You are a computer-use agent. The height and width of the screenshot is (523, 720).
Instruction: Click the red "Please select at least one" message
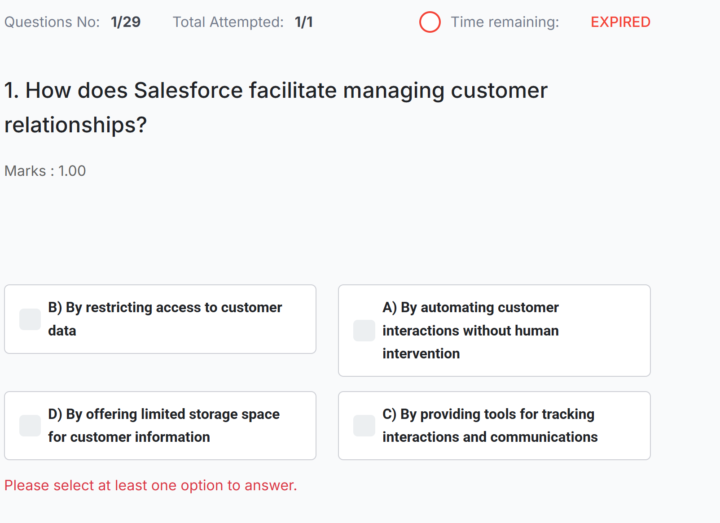150,486
